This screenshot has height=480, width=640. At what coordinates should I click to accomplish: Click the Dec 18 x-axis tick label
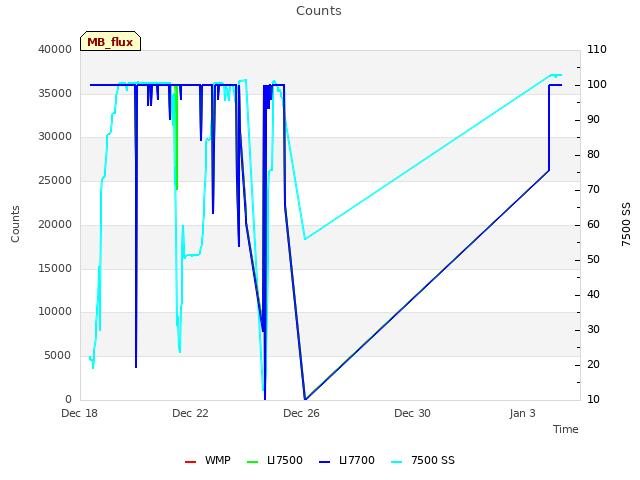pos(80,413)
